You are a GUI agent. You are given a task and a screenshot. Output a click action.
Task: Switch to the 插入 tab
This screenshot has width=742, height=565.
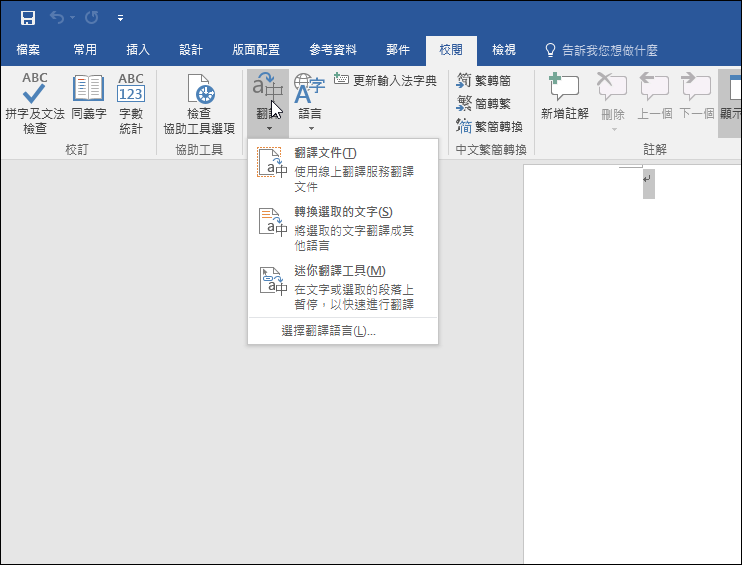tap(138, 50)
